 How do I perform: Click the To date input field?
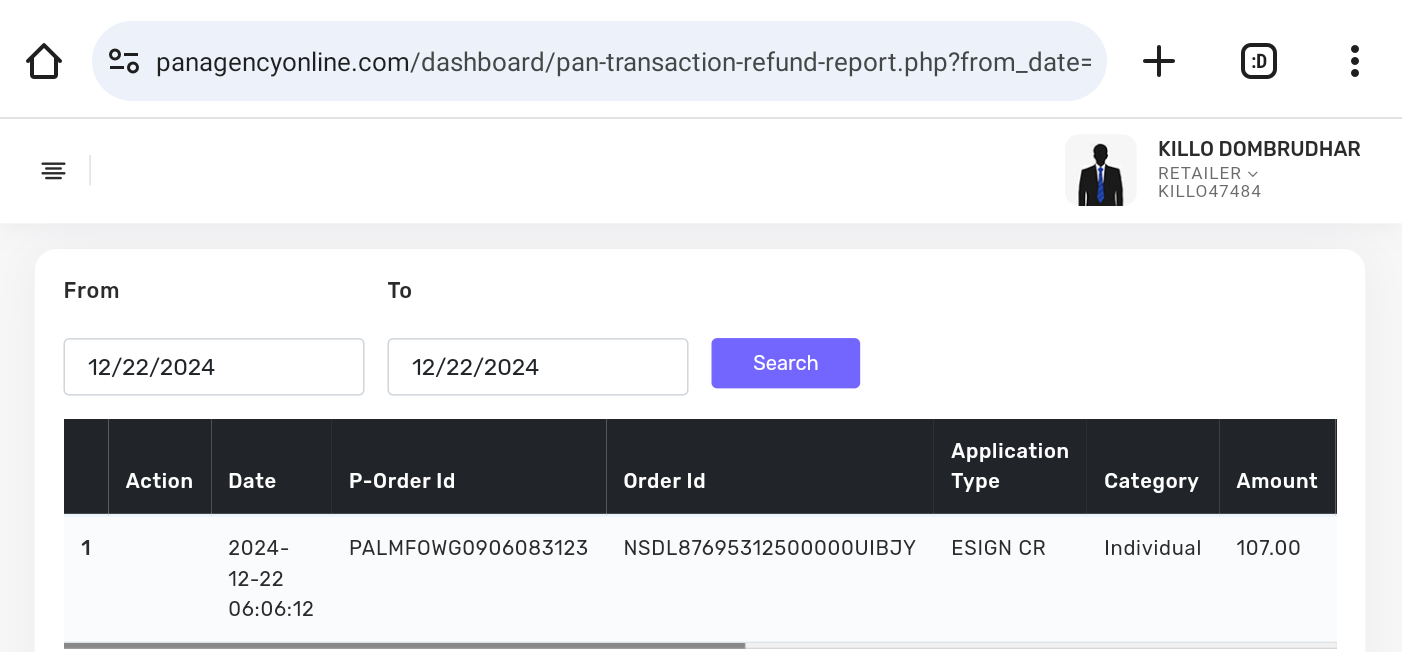tap(537, 367)
